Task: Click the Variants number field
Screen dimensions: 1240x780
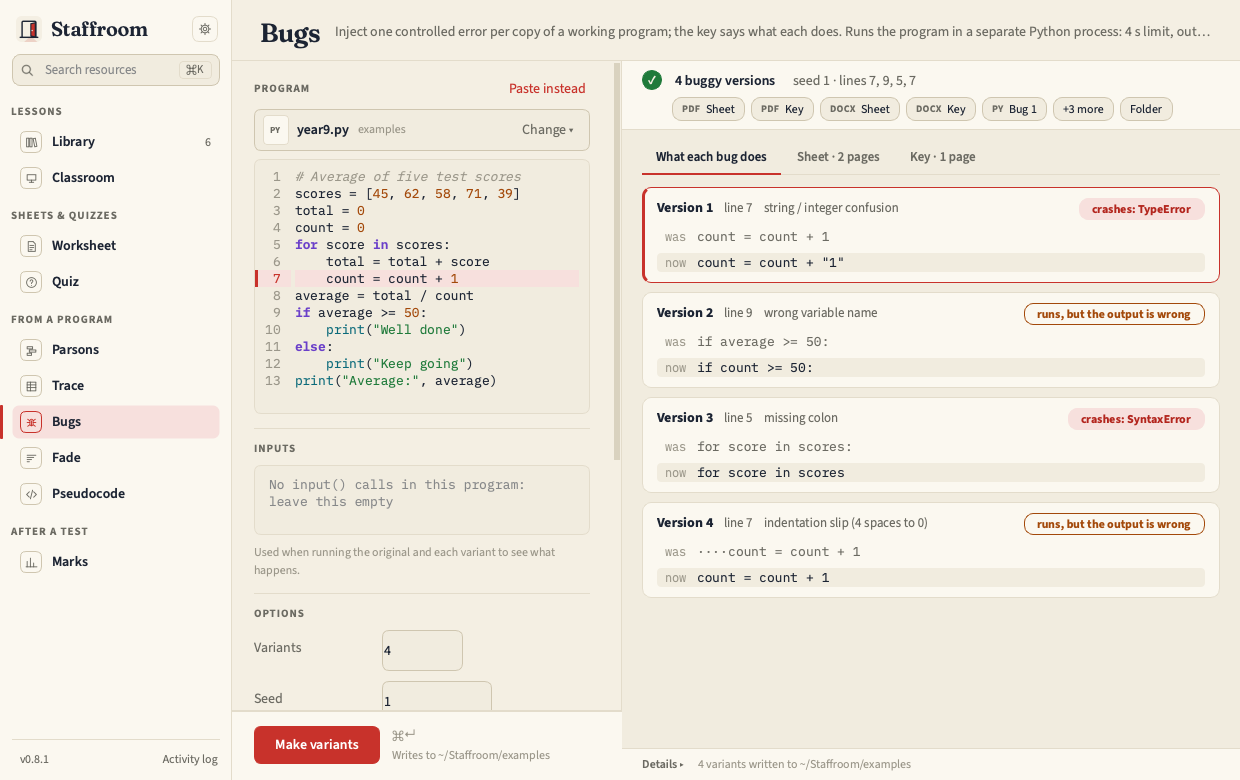Action: click(x=422, y=650)
